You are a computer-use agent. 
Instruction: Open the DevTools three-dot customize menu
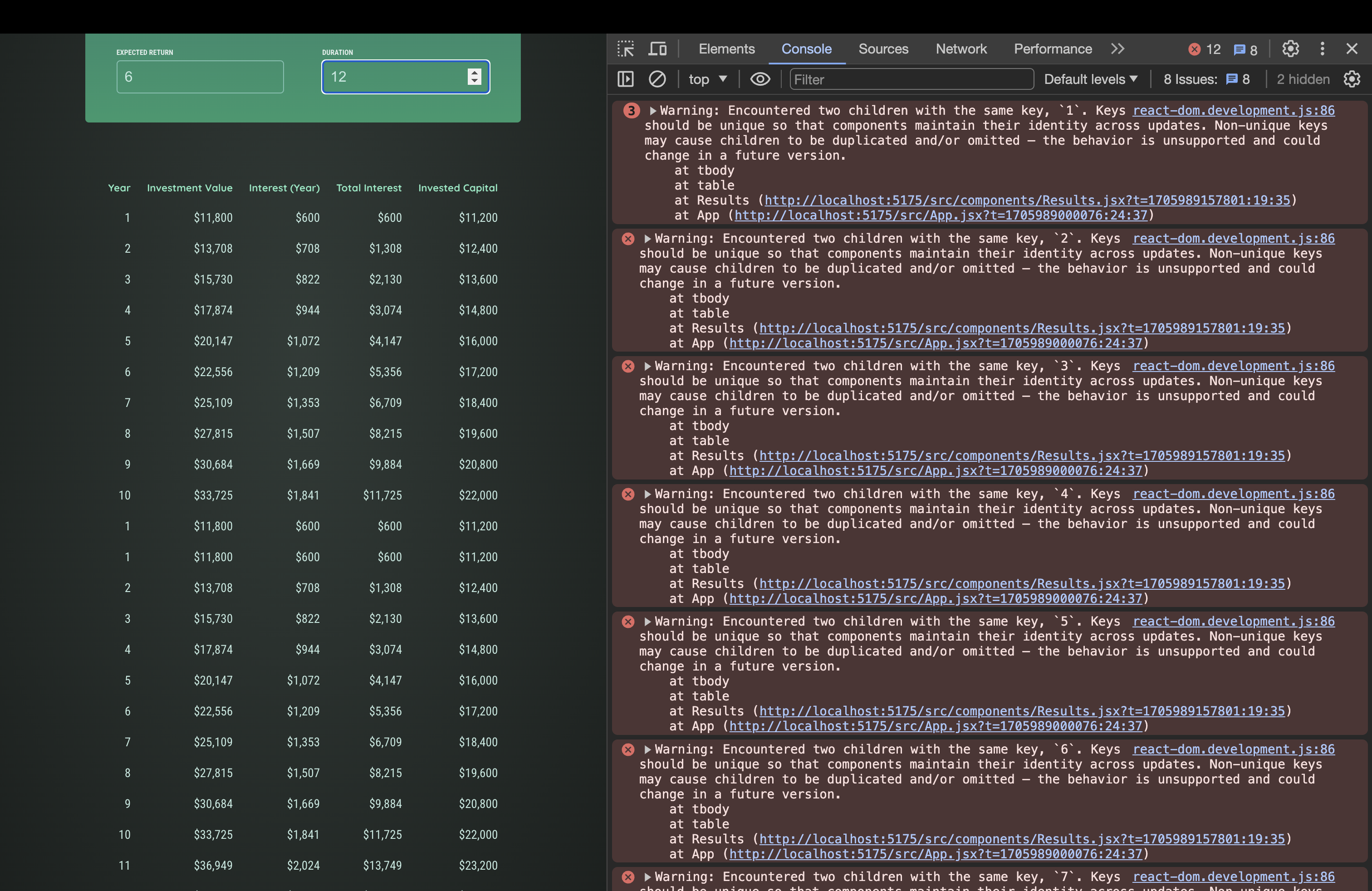[x=1323, y=49]
